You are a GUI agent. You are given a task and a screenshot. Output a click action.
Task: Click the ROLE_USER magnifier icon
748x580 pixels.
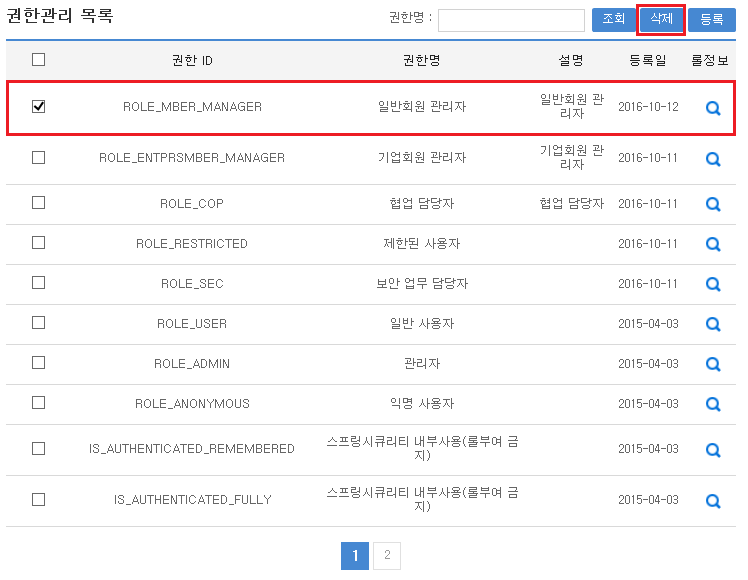[713, 324]
